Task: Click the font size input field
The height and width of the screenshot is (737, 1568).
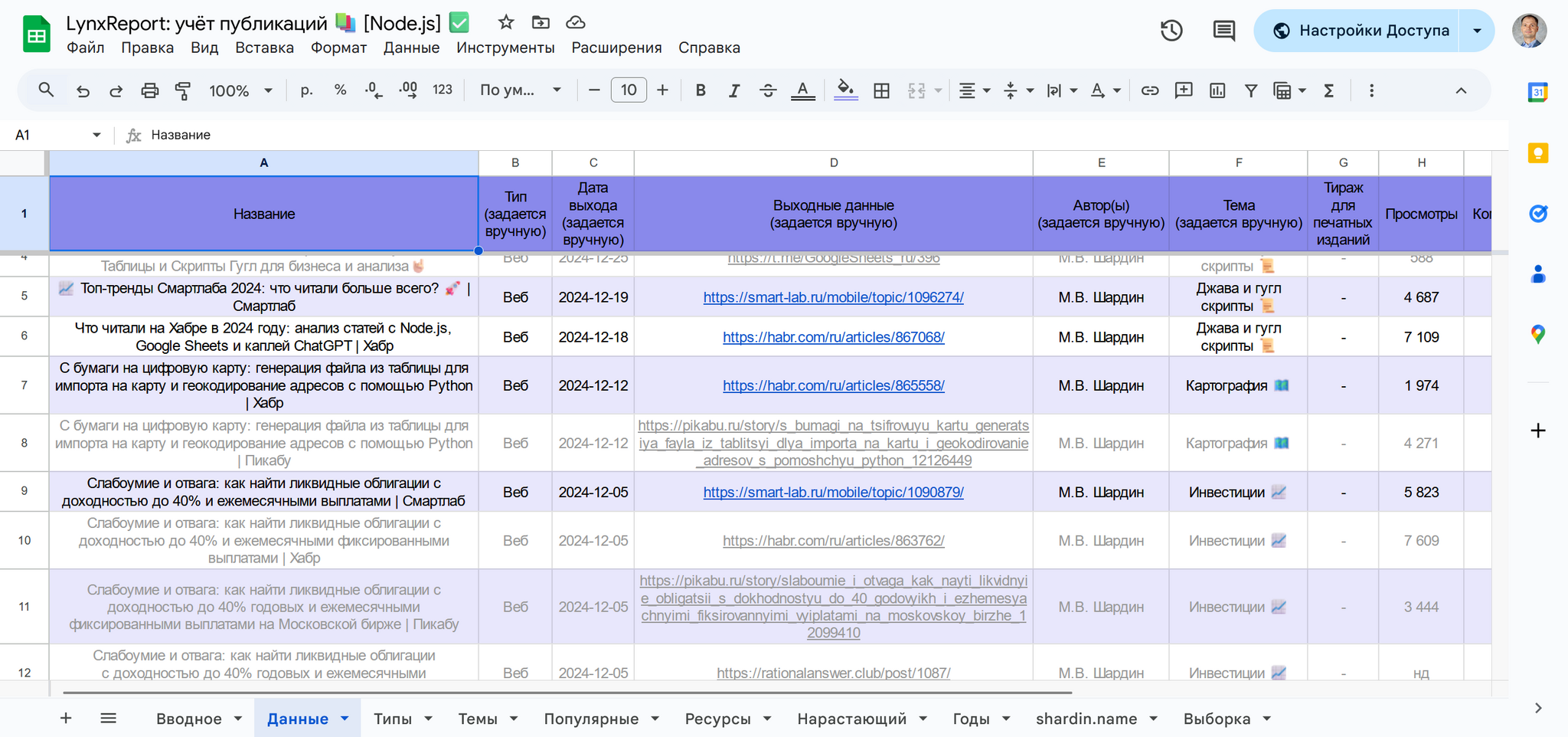Action: pyautogui.click(x=629, y=90)
